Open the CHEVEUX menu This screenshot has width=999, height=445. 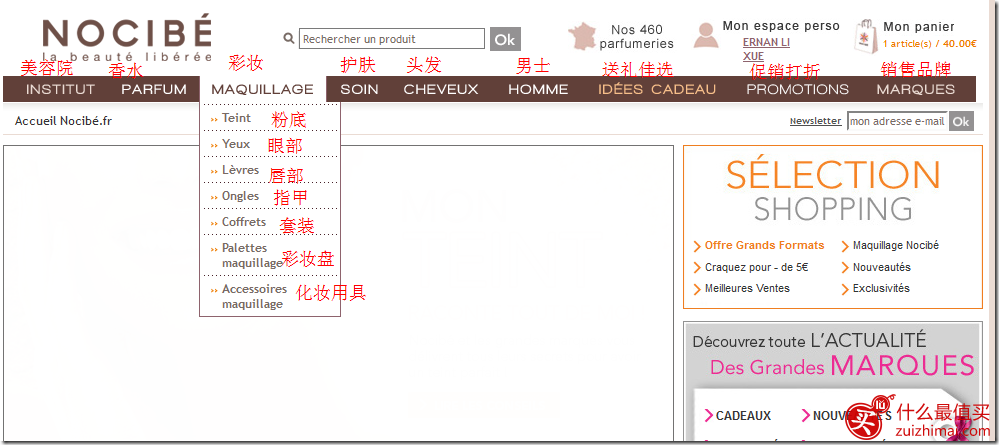click(441, 89)
